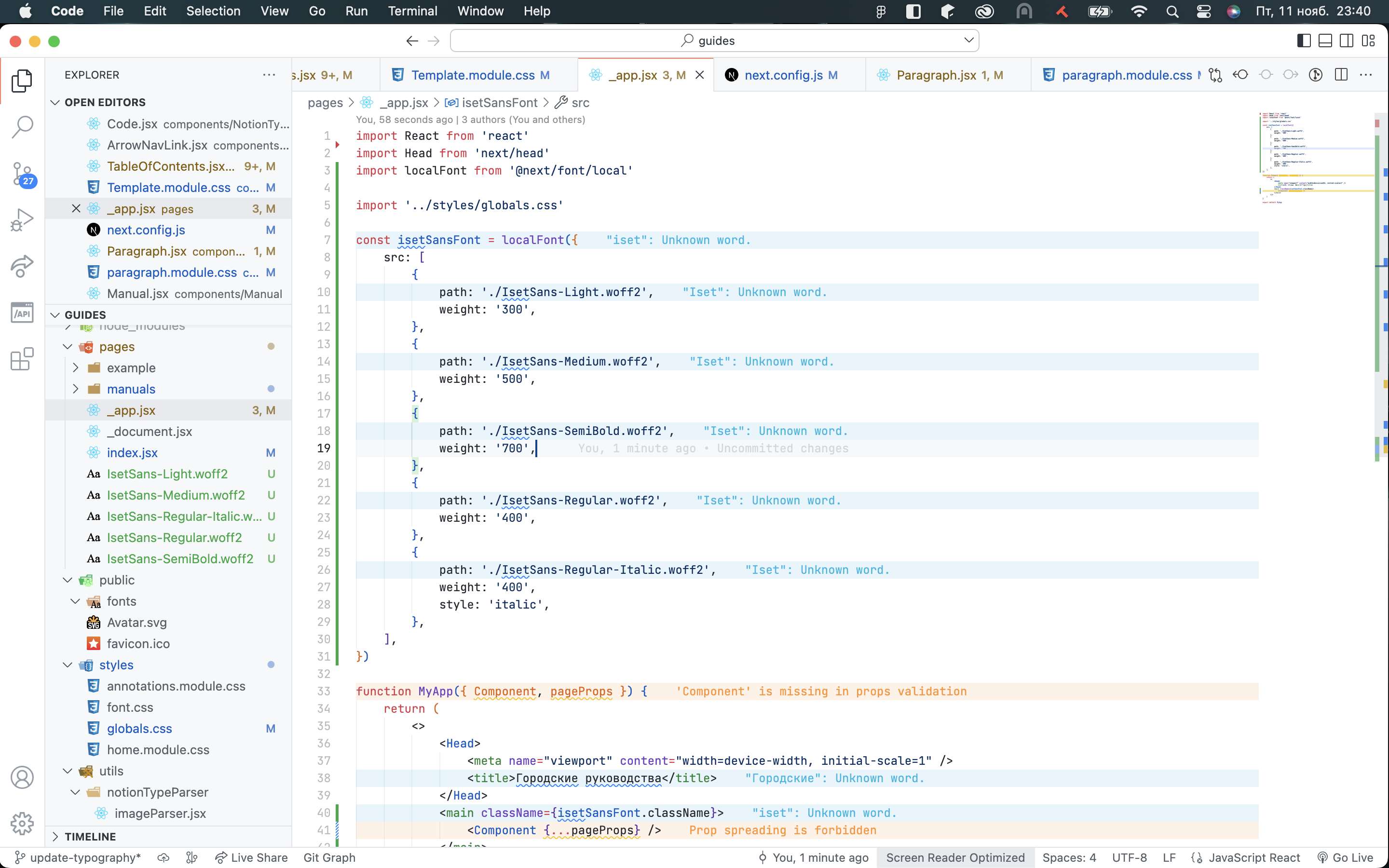Open the Live Share view in activity bar
This screenshot has width=1389, height=868.
(22, 266)
